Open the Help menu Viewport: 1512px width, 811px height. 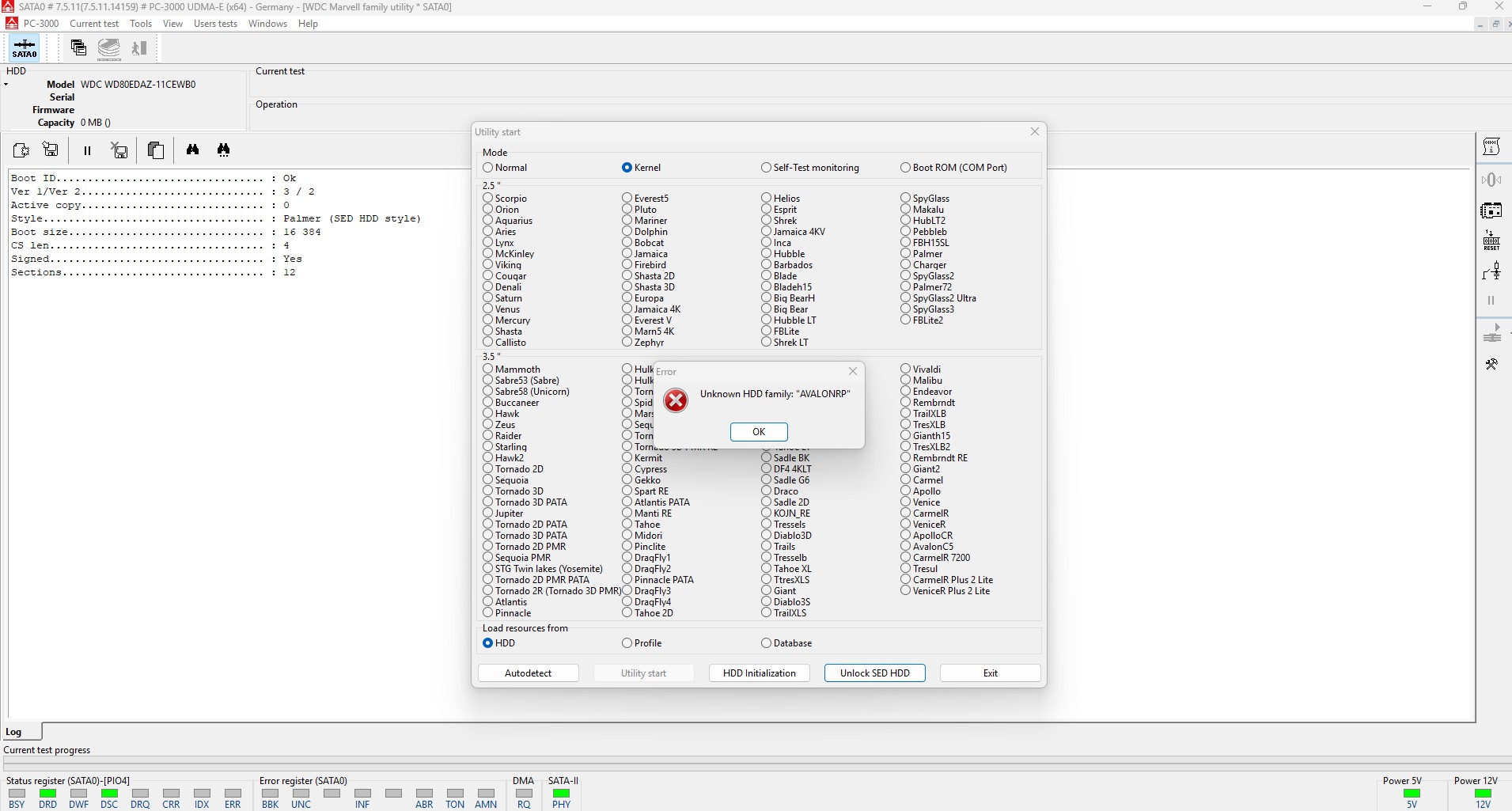pos(308,24)
